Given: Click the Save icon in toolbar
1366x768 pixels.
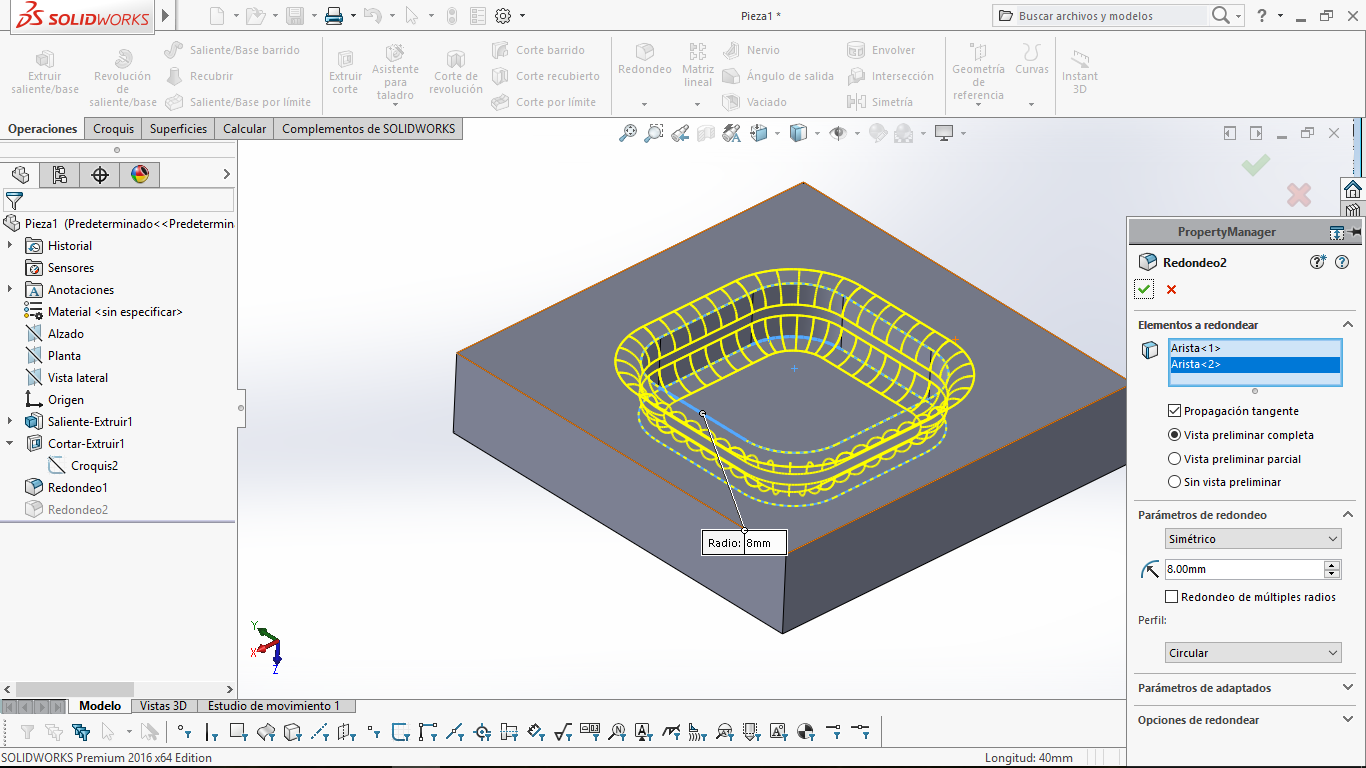Looking at the screenshot, I should pos(295,15).
